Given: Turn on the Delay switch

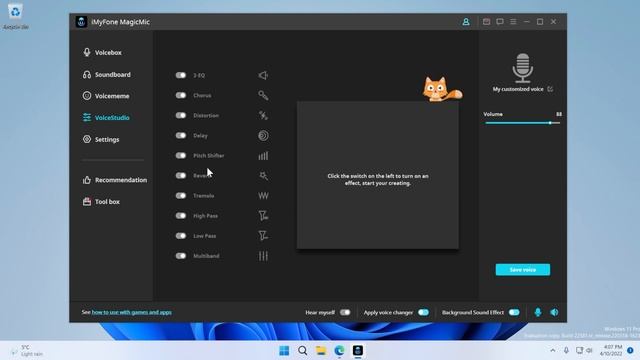Looking at the screenshot, I should tap(181, 136).
